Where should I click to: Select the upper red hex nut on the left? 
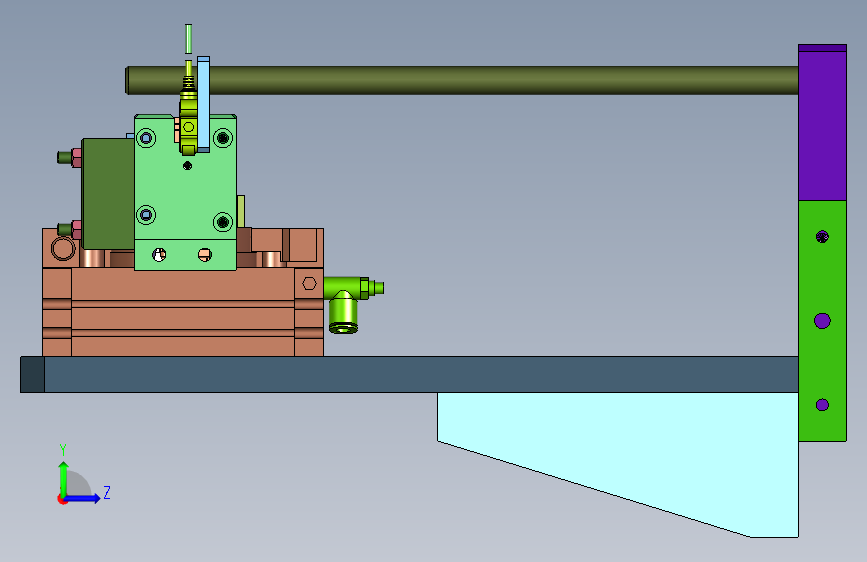pyautogui.click(x=76, y=158)
